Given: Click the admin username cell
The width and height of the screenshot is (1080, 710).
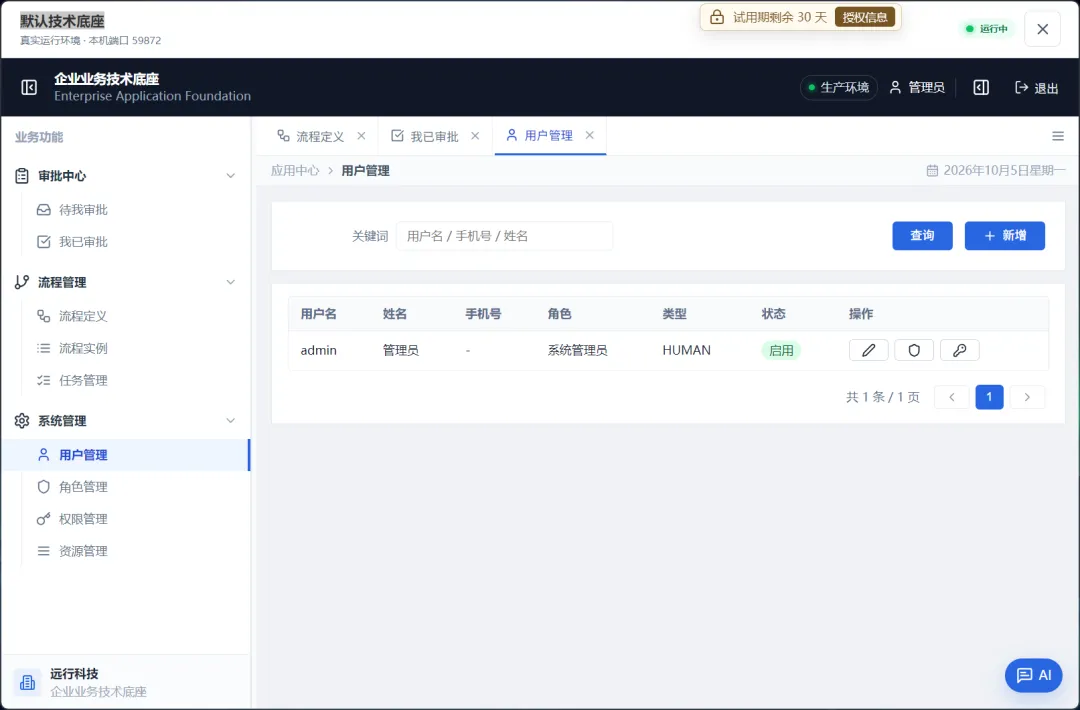Looking at the screenshot, I should pos(318,350).
